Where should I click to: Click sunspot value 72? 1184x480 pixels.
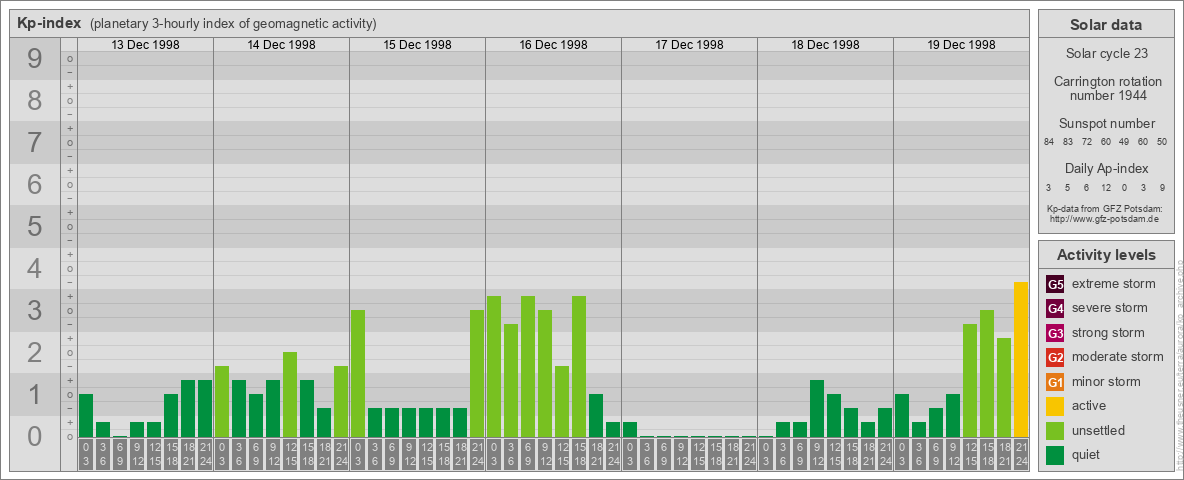[x=1087, y=142]
